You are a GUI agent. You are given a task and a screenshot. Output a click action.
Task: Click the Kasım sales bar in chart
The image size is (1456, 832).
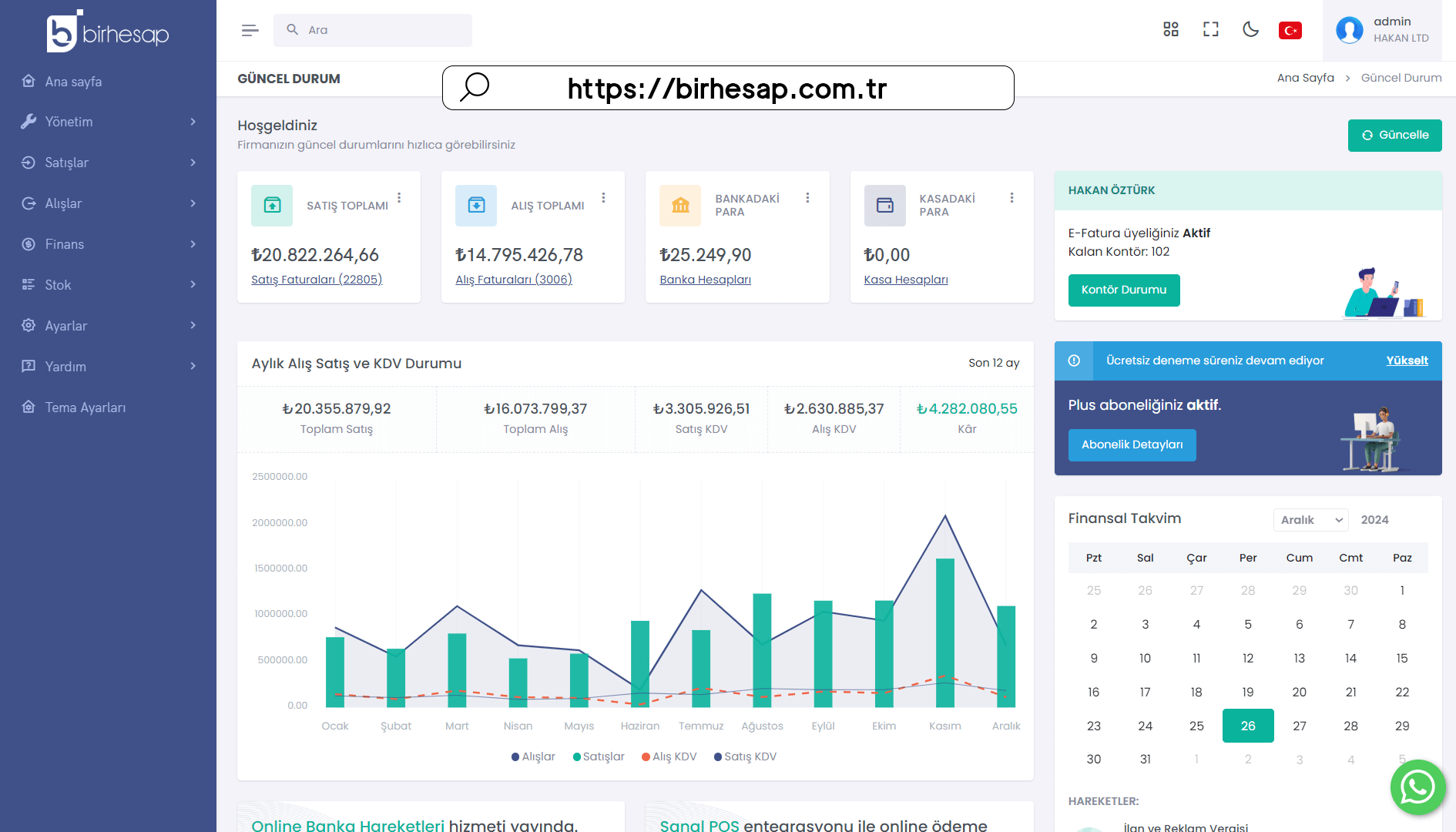click(x=945, y=632)
